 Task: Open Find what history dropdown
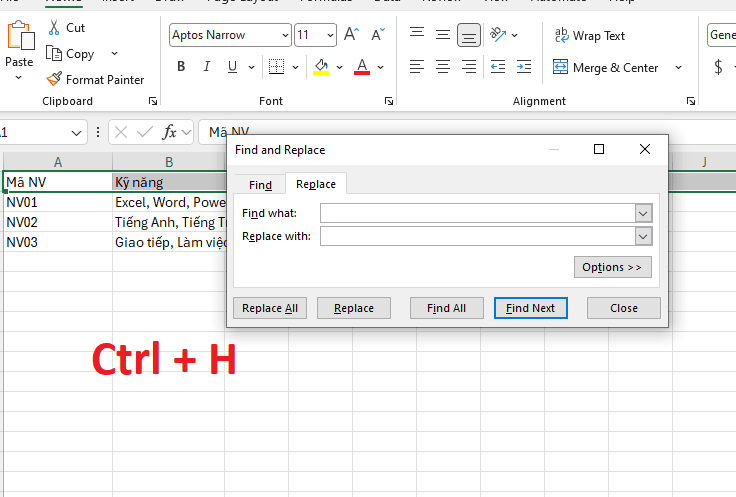[643, 214]
